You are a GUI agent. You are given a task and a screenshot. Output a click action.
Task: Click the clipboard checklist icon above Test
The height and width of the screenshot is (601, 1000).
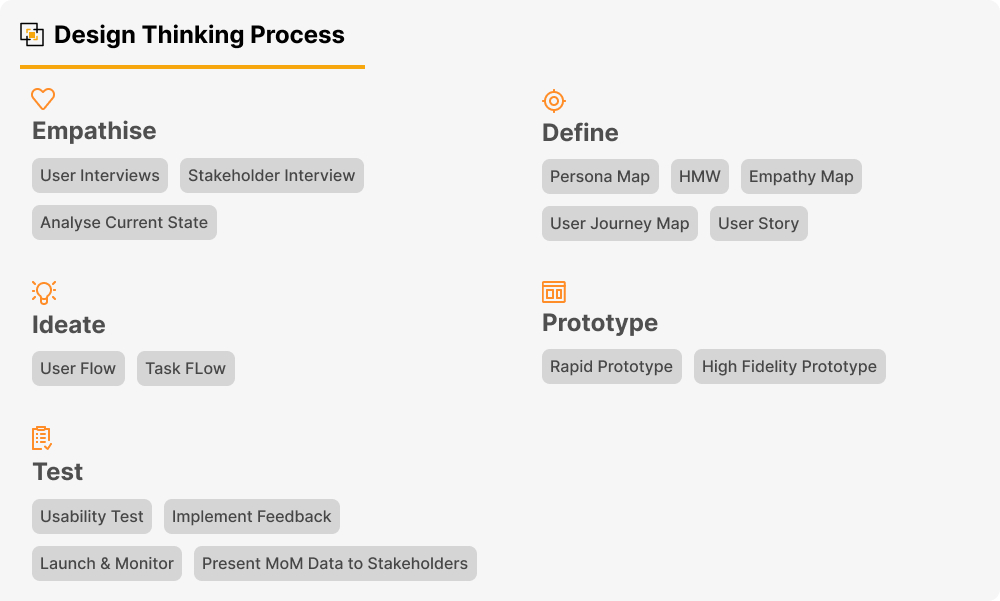42,438
